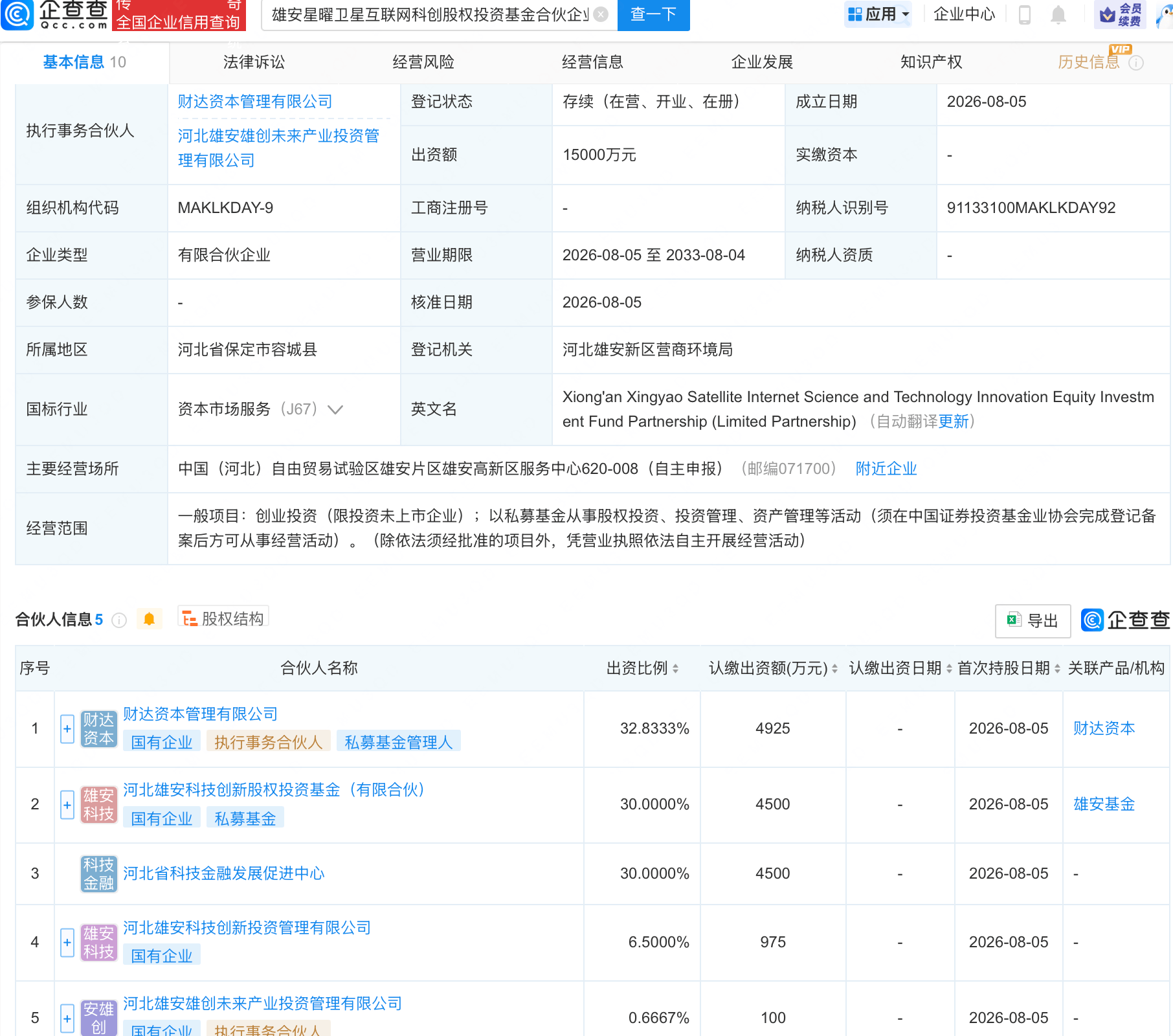
Task: Click the 查一下 search button
Action: pyautogui.click(x=653, y=14)
